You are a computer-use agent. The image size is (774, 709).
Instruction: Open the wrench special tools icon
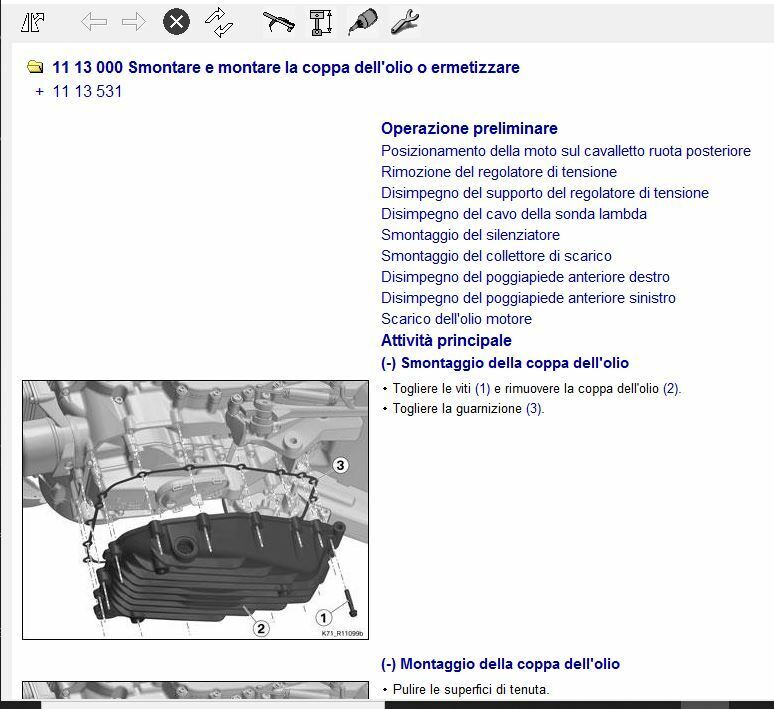pyautogui.click(x=404, y=21)
